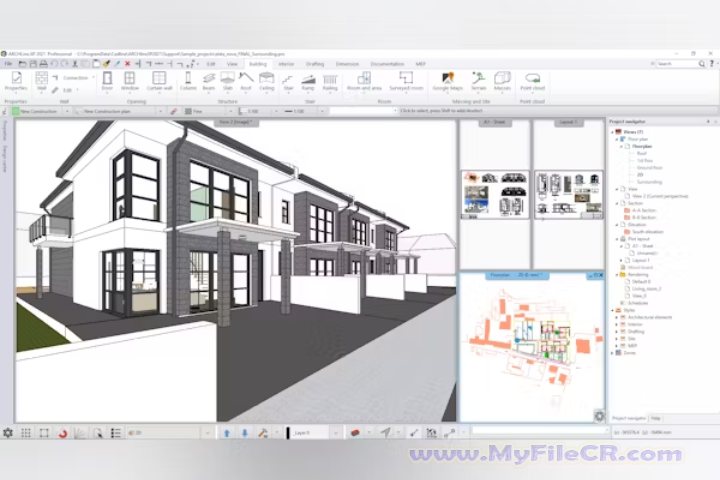
Task: Select the Door tool in the ribbon
Action: (107, 80)
